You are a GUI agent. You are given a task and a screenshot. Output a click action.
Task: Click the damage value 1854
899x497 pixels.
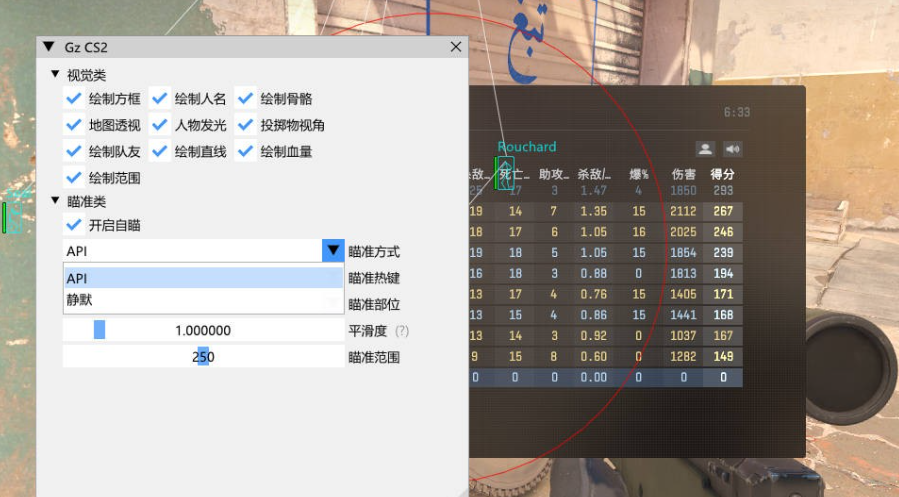(683, 253)
